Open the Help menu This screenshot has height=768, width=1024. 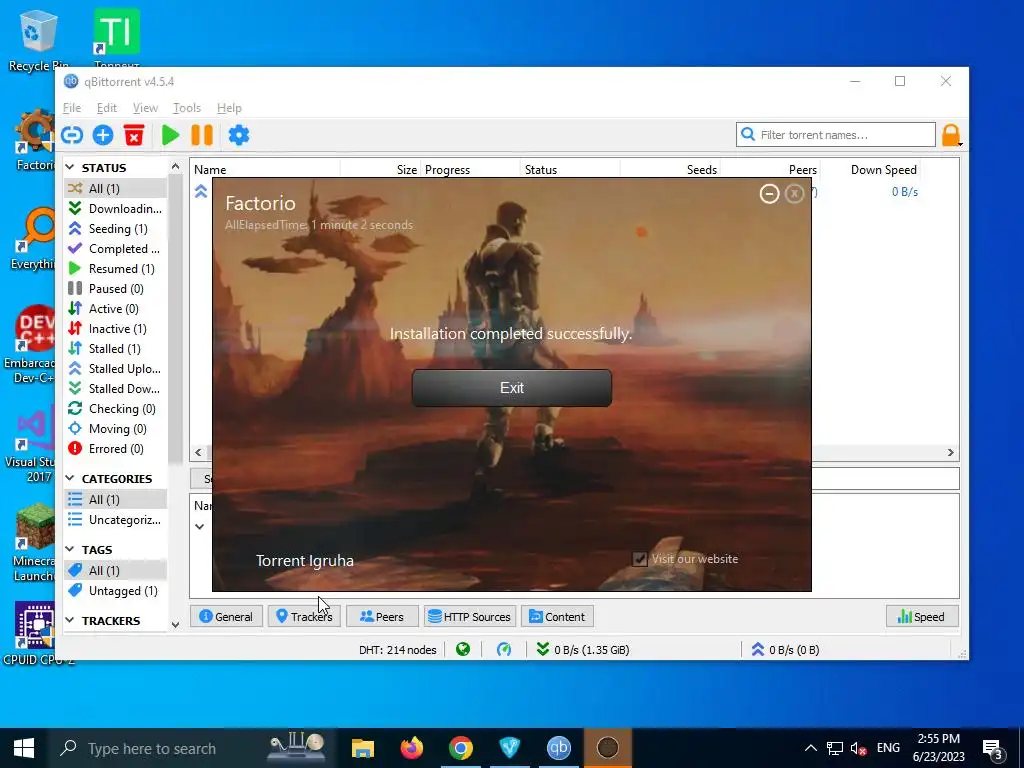(x=229, y=108)
